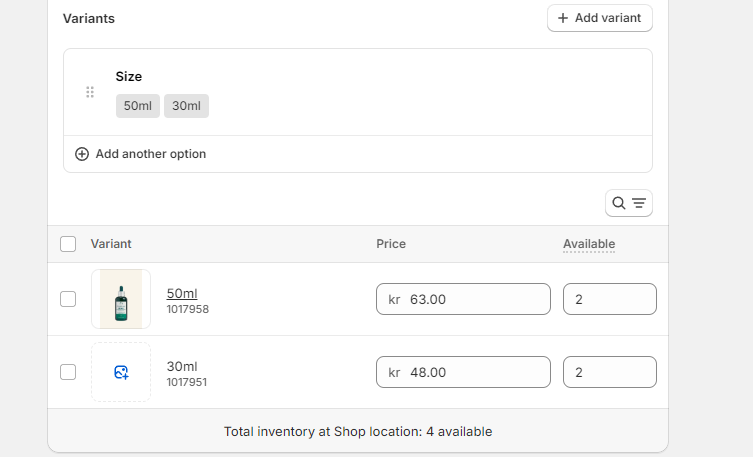Open the 50ml variant product thumbnail
Screen dimensions: 753x457
click(121, 299)
